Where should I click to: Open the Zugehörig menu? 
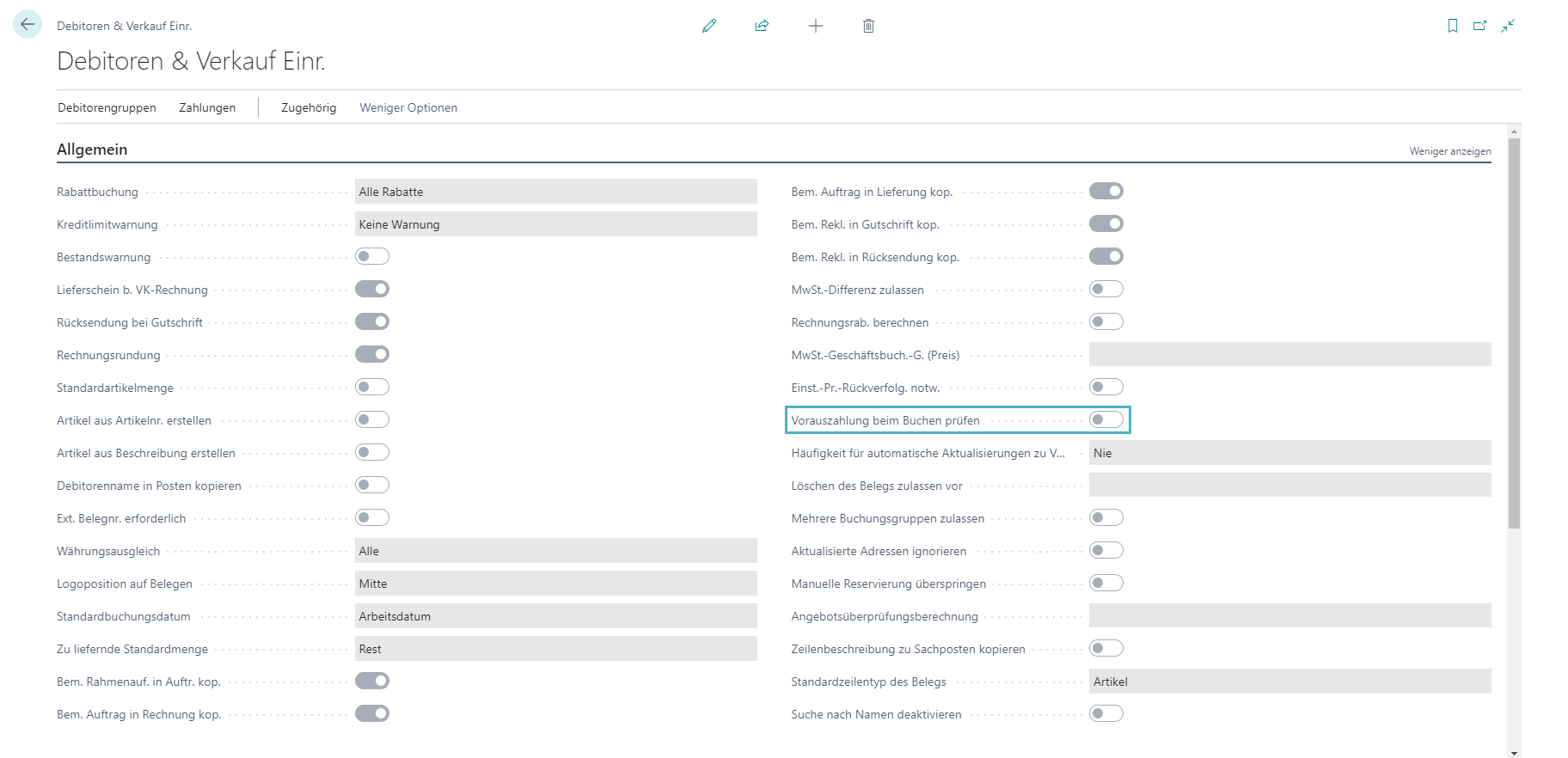[x=309, y=107]
